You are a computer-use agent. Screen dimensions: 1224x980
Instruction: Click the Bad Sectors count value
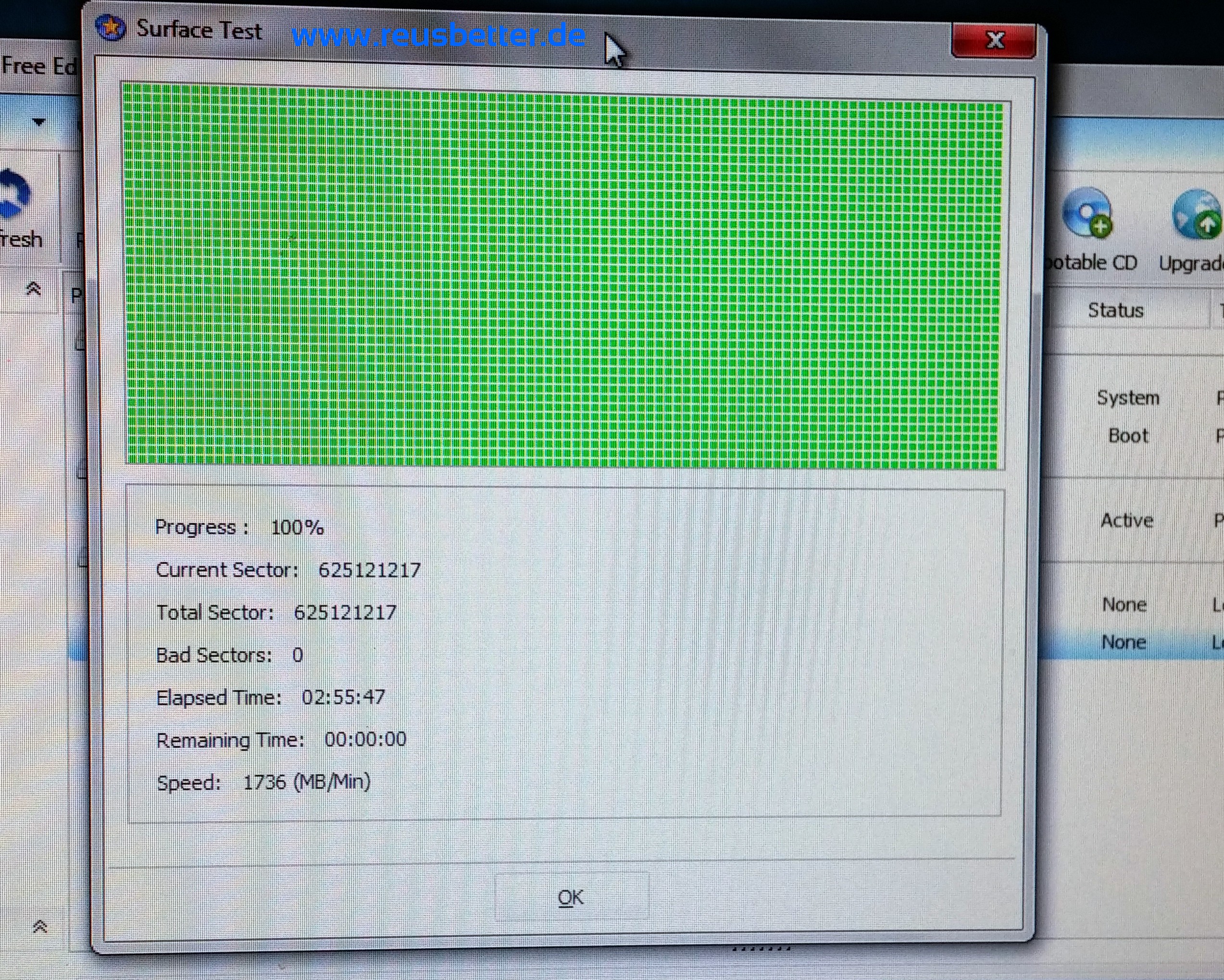tap(298, 656)
